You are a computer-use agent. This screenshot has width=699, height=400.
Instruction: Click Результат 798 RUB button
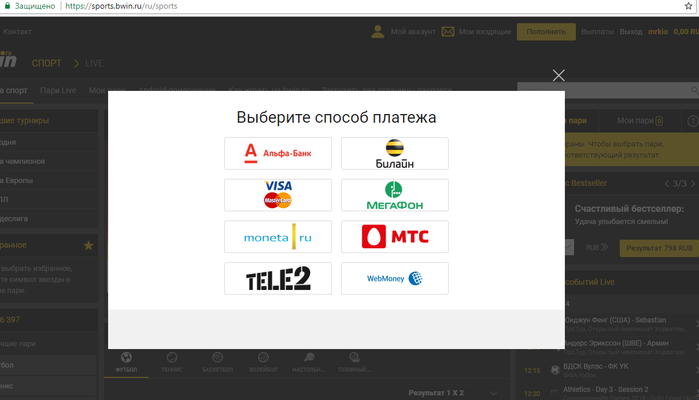pos(659,248)
